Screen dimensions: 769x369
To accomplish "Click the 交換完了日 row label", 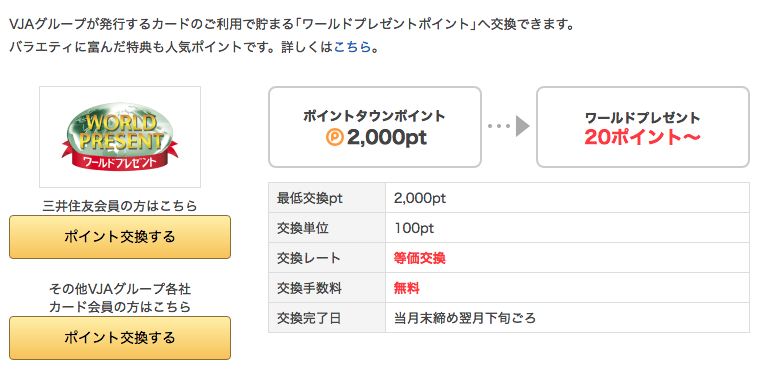I will tap(308, 318).
